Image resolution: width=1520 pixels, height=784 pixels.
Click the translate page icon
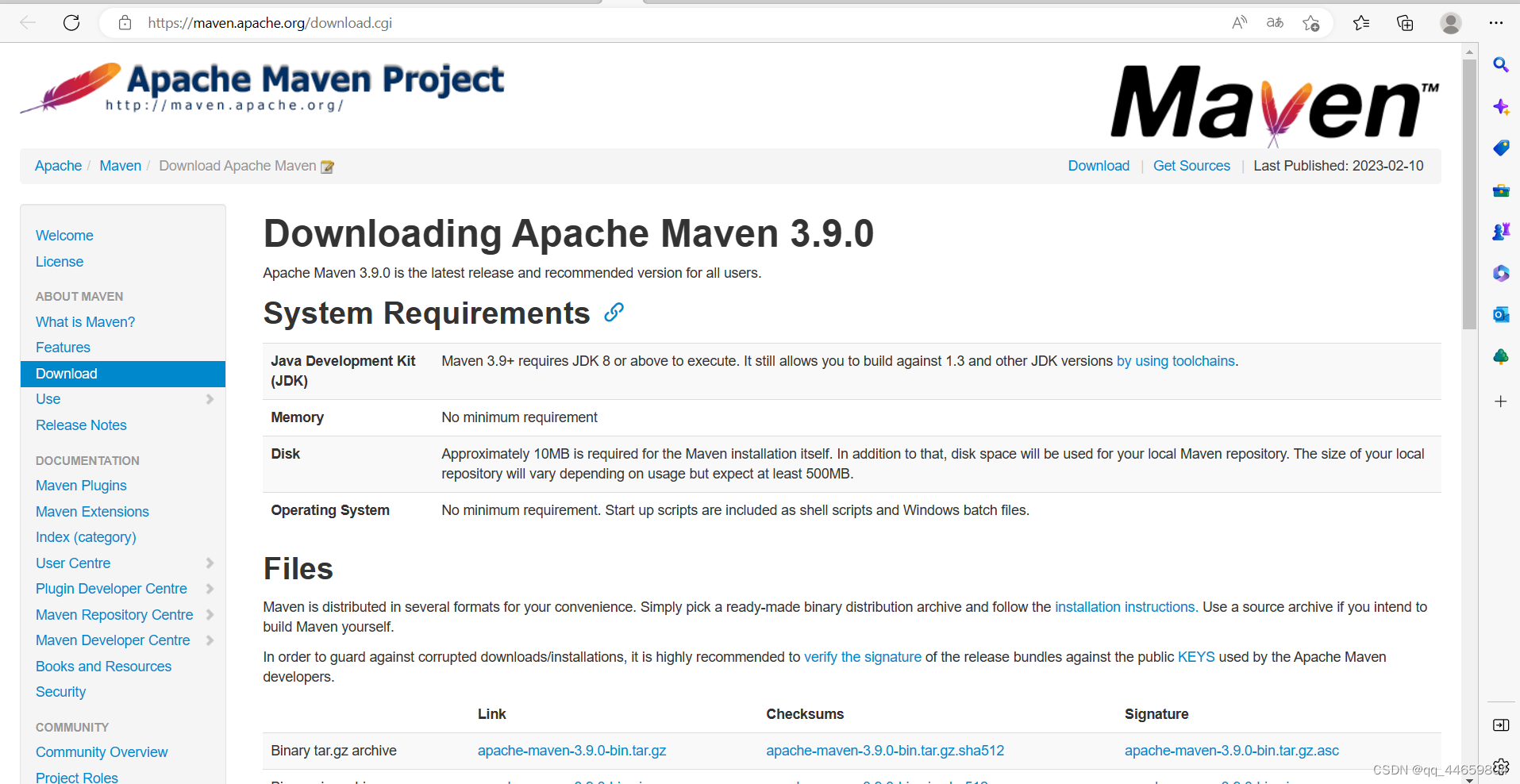(x=1275, y=23)
